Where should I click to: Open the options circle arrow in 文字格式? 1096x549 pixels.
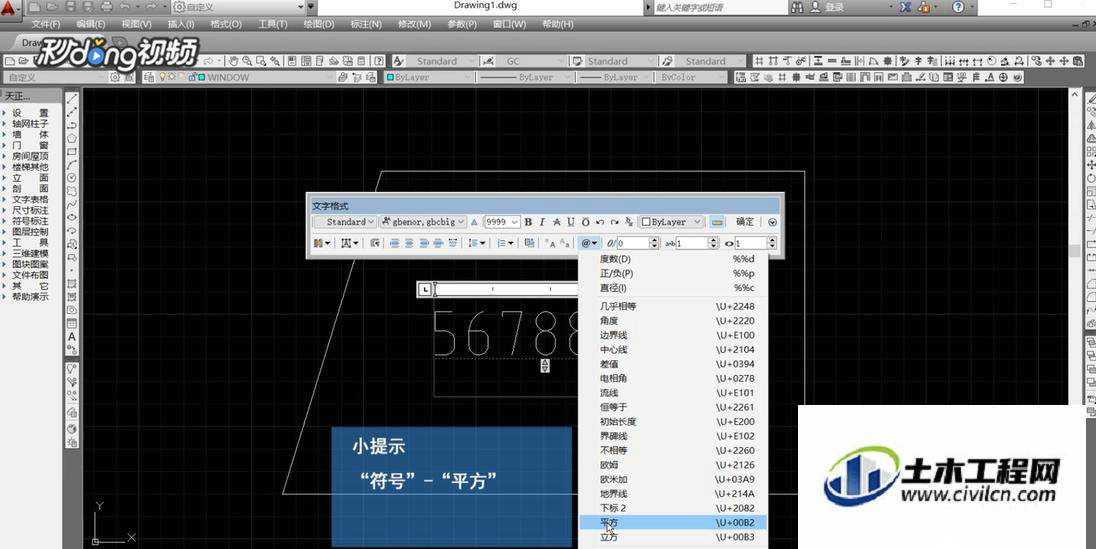pos(772,222)
